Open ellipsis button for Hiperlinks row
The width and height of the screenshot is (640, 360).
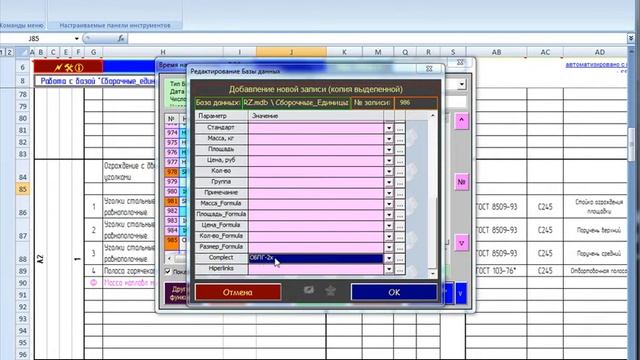click(400, 269)
